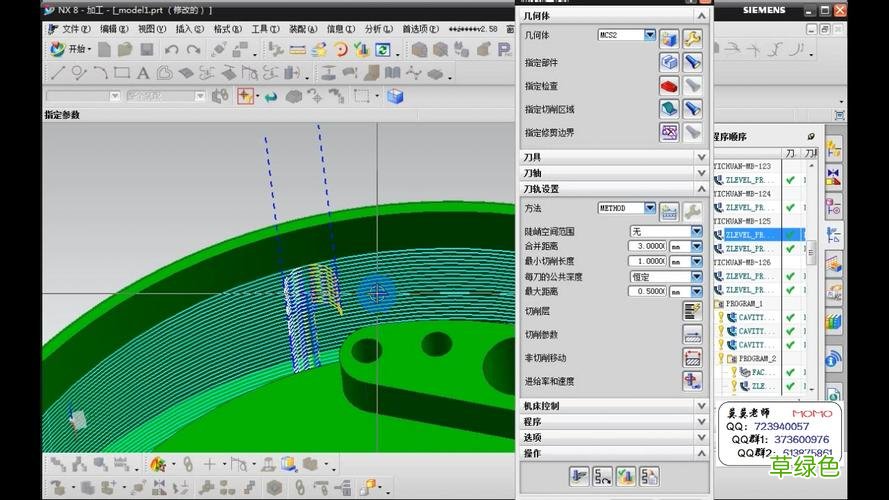Open Feeds and Speeds (进给率和速度) icon

[691, 381]
